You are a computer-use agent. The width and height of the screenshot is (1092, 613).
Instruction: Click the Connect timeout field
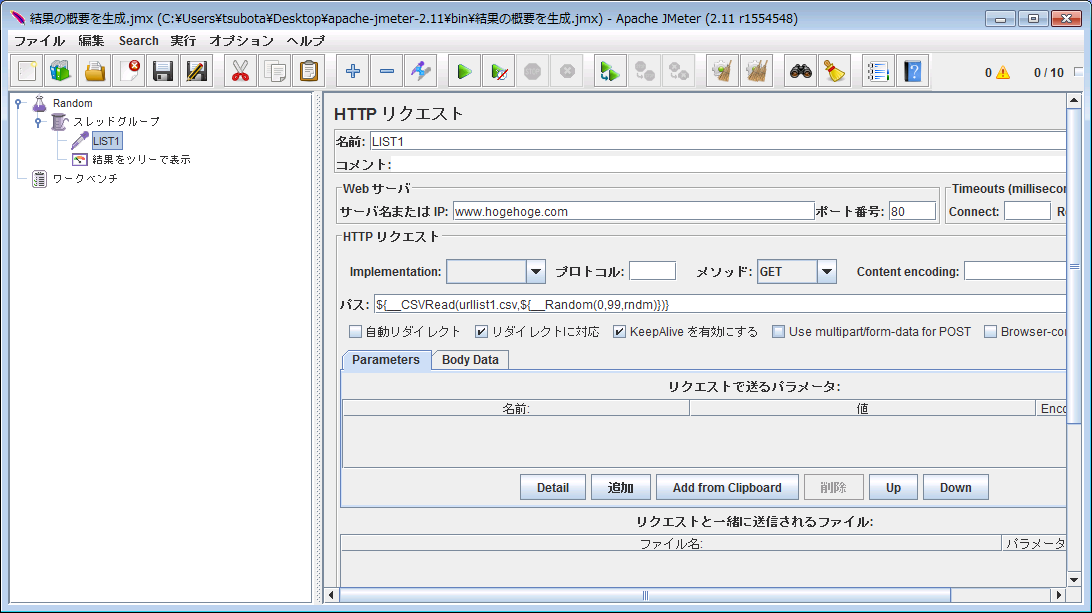tap(1027, 211)
